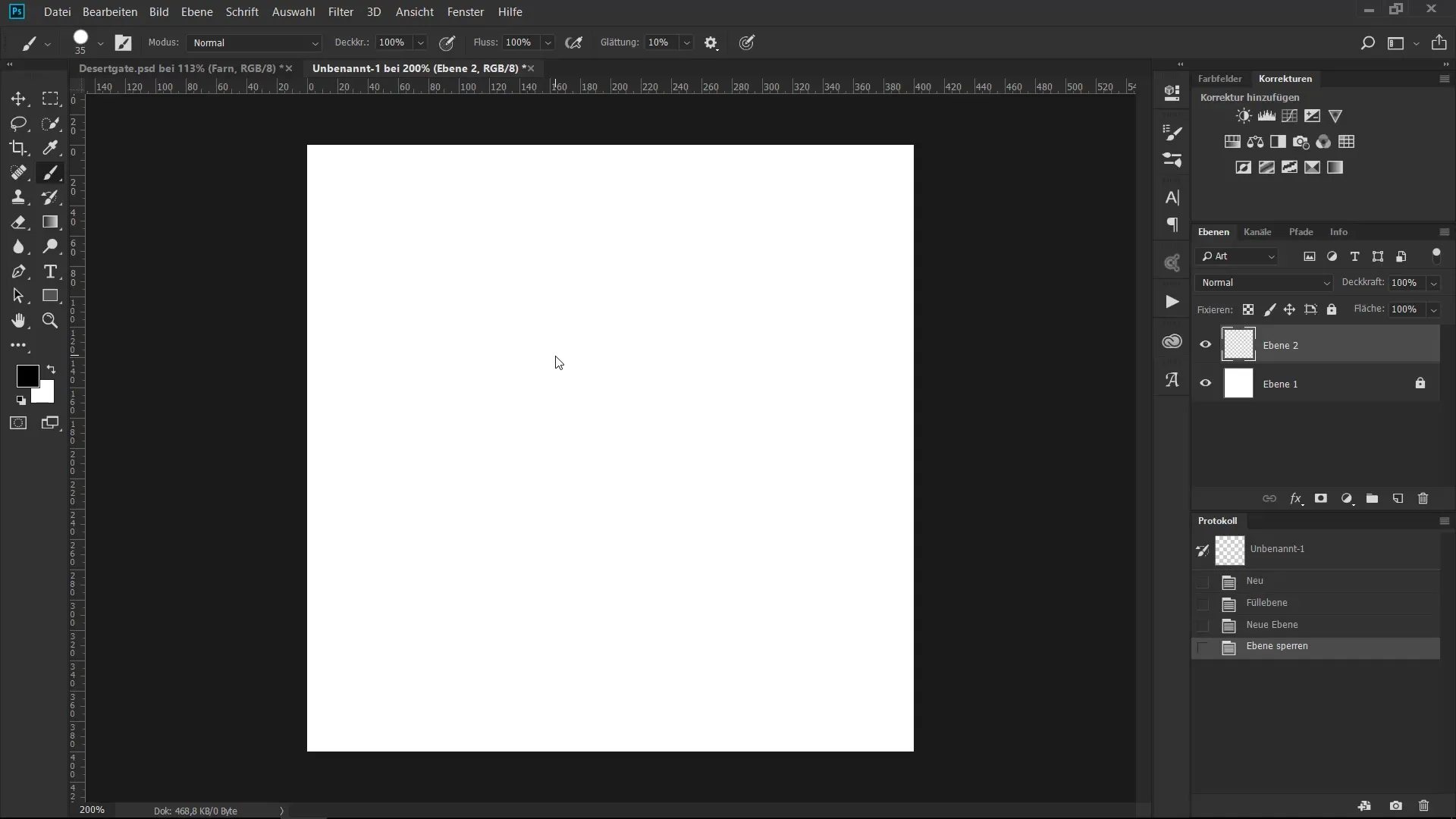Screen dimensions: 1456x819
Task: Select the Spot Healing Brush tool
Action: tap(18, 173)
